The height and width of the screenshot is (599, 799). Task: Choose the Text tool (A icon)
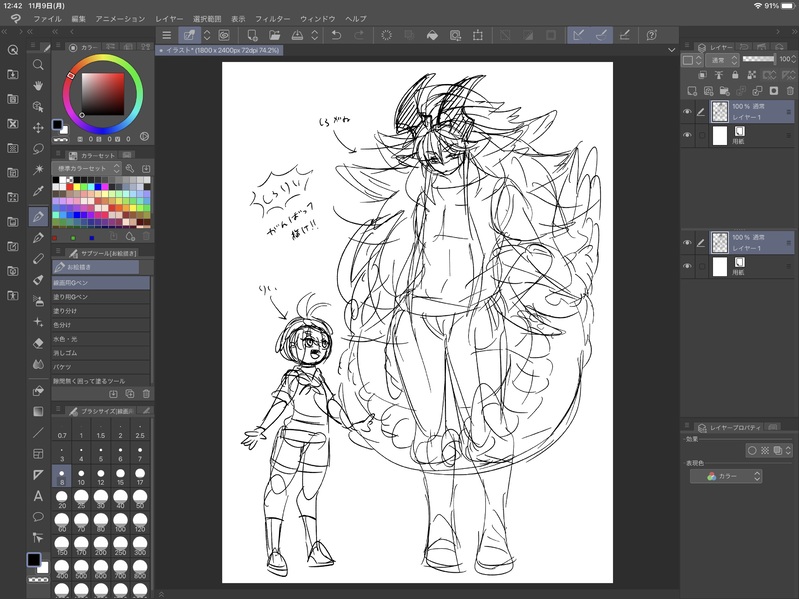coord(38,496)
